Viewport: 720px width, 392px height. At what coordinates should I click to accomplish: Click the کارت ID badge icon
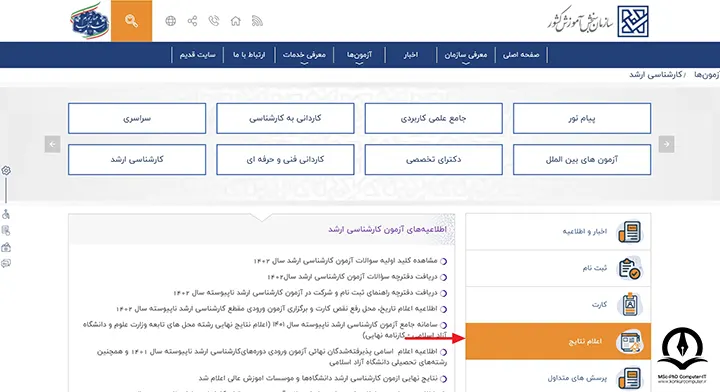(630, 304)
